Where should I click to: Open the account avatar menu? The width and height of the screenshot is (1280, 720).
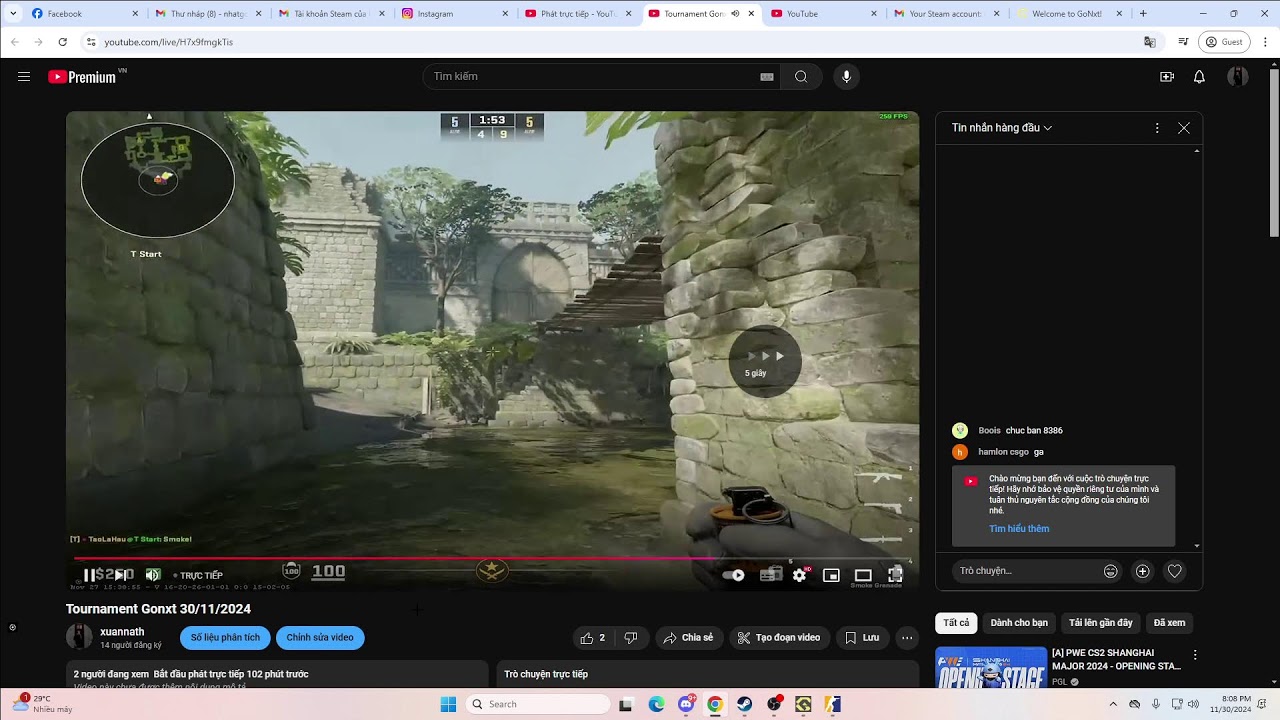[1238, 77]
